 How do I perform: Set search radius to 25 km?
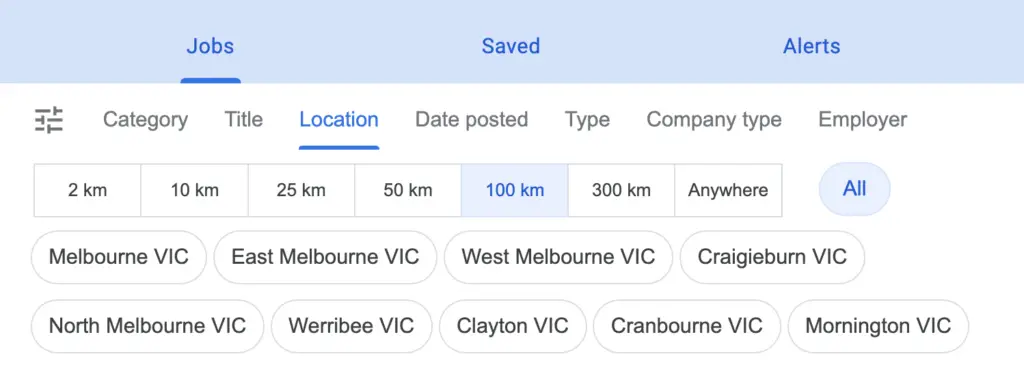tap(301, 191)
